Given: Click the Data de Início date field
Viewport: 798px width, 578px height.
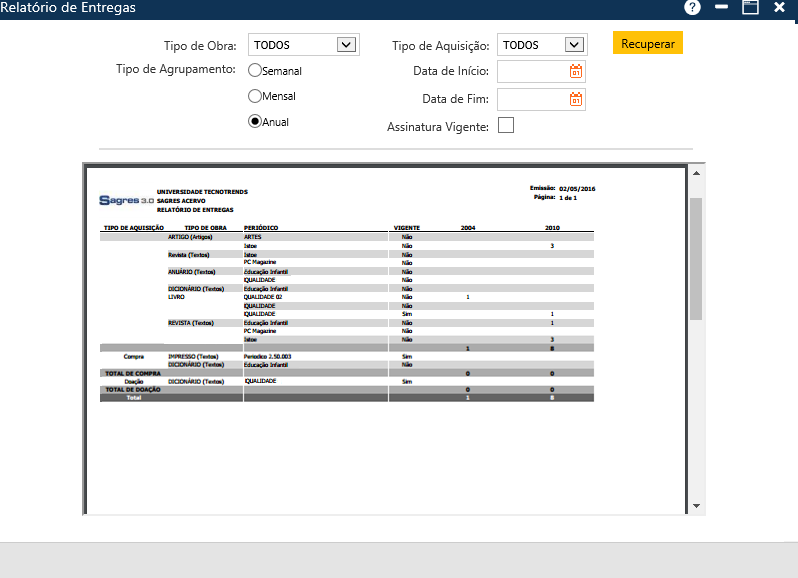Looking at the screenshot, I should (x=532, y=71).
